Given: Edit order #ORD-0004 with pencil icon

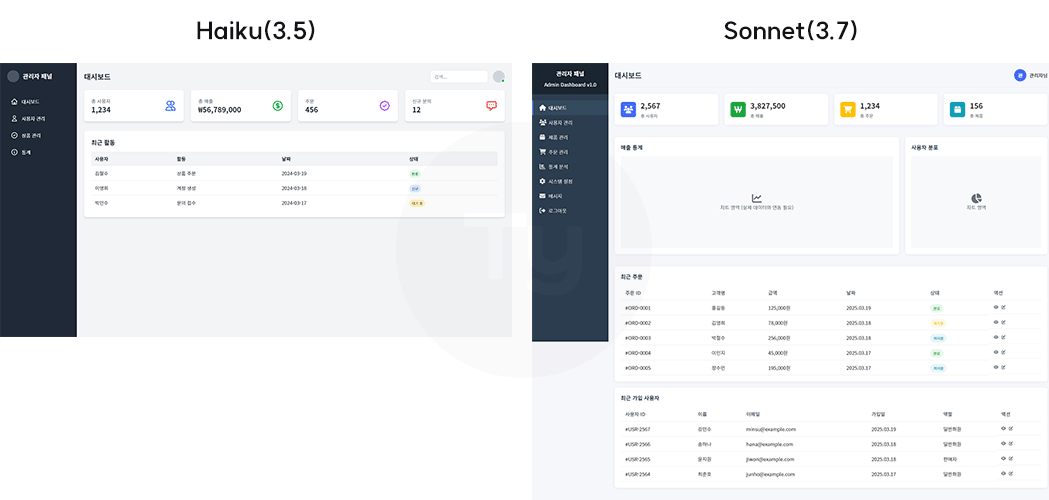Looking at the screenshot, I should pos(1004,352).
